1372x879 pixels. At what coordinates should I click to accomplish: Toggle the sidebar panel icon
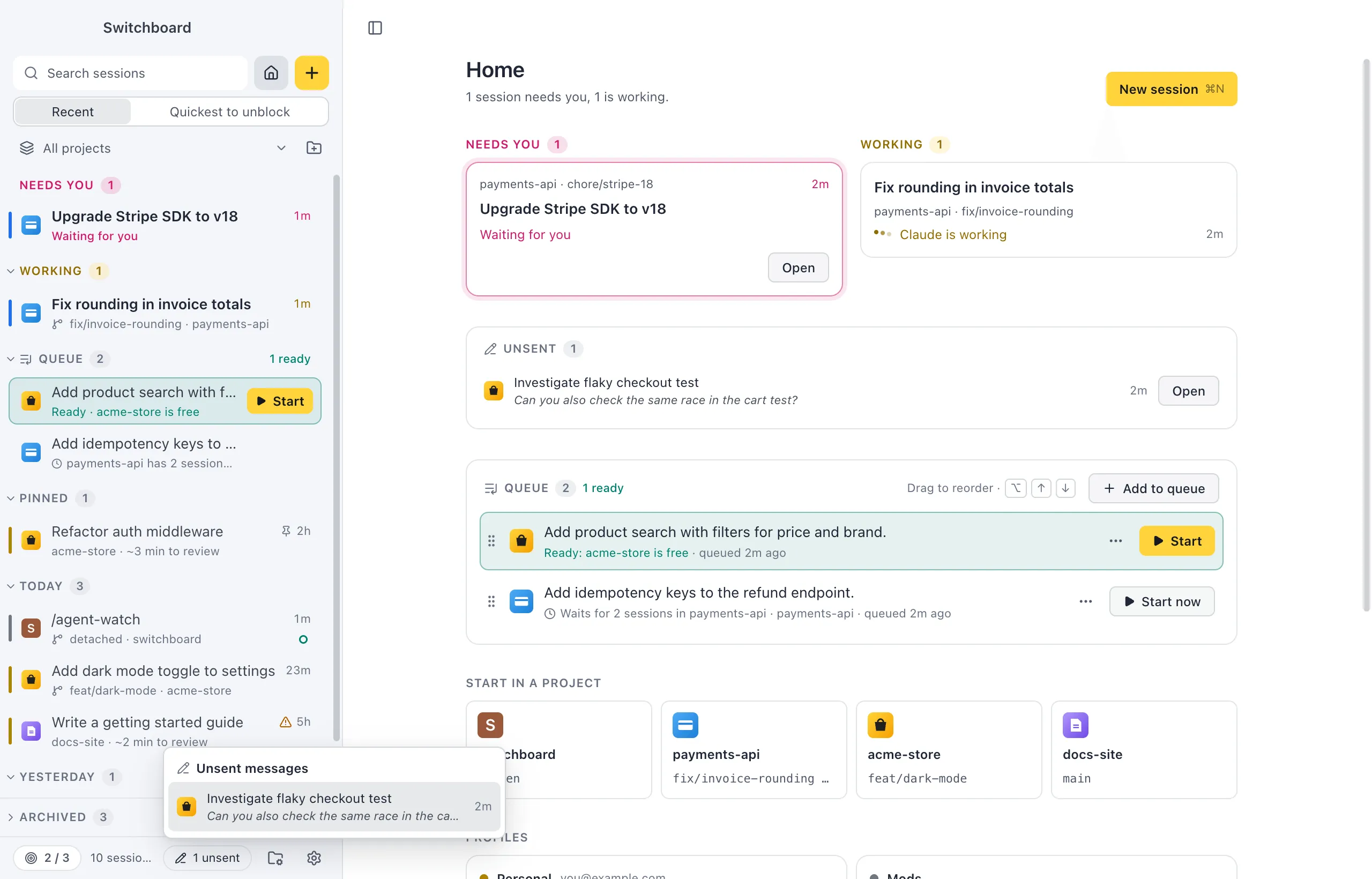(x=375, y=28)
